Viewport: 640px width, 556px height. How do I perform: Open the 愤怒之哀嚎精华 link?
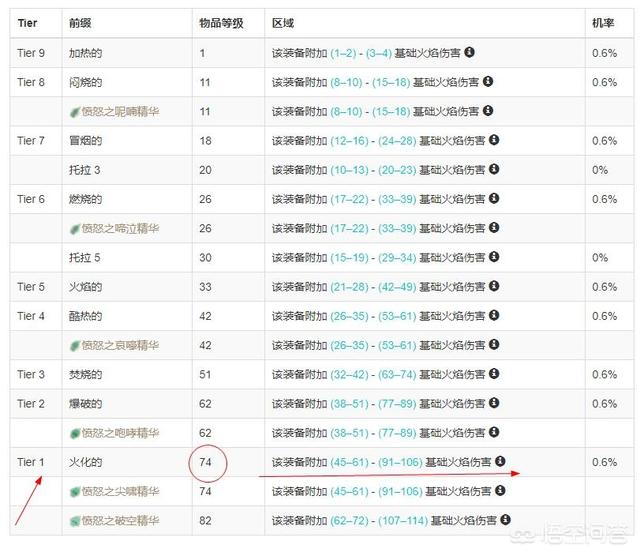point(120,345)
